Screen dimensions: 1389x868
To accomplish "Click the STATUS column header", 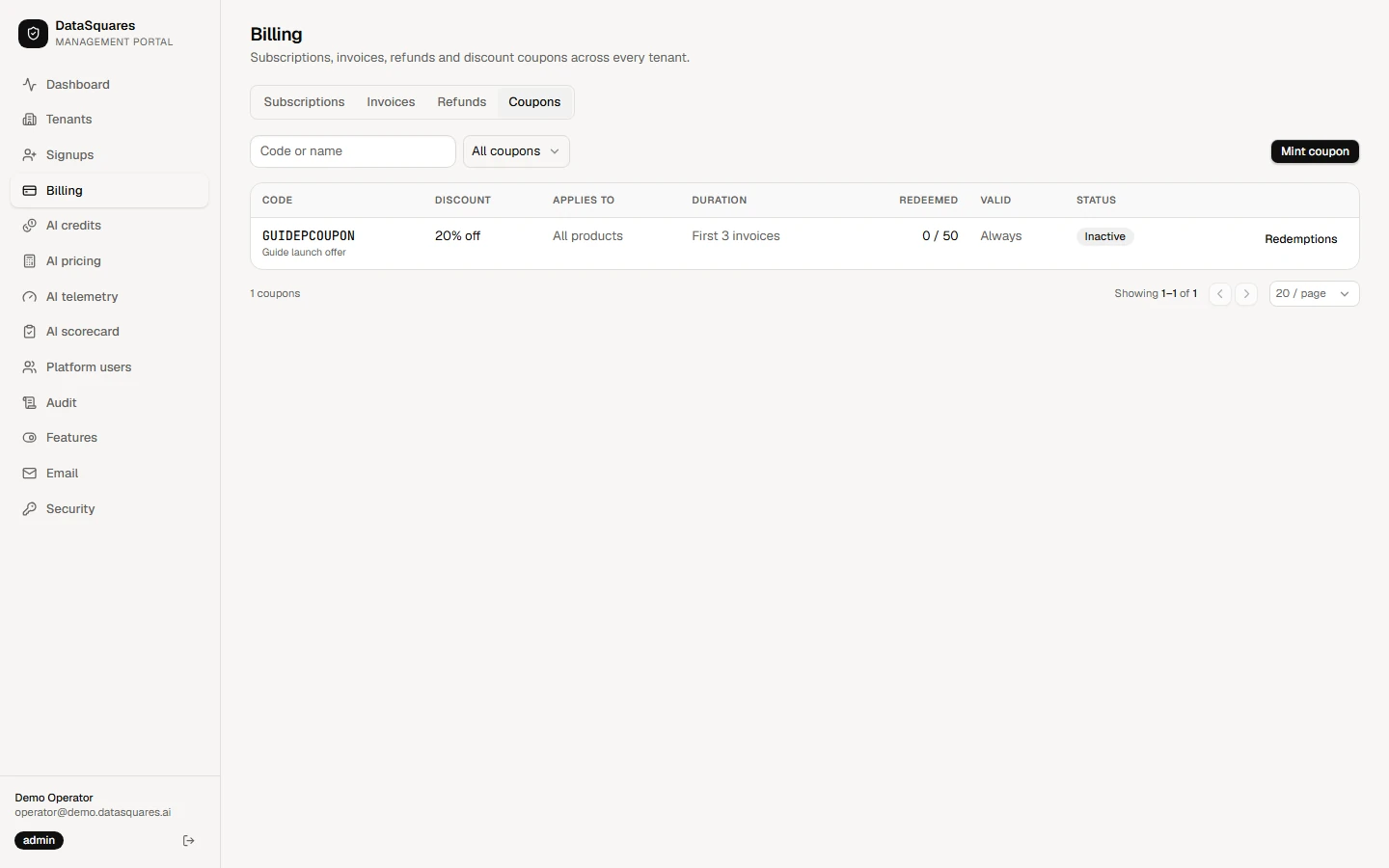I will (x=1096, y=201).
